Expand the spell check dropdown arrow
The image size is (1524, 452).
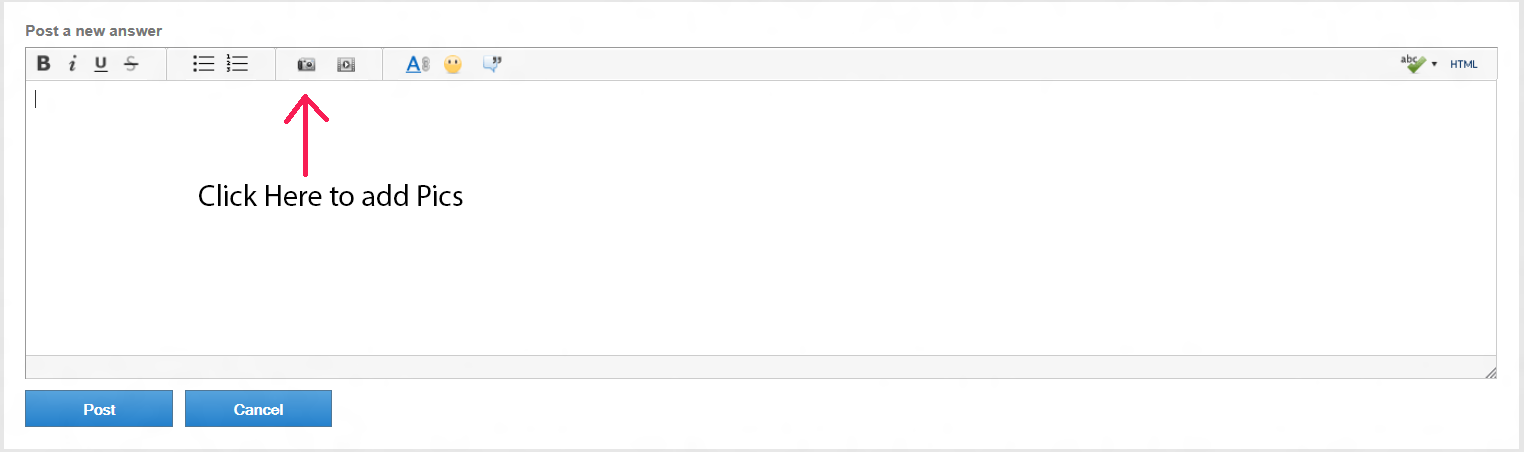tap(1434, 64)
